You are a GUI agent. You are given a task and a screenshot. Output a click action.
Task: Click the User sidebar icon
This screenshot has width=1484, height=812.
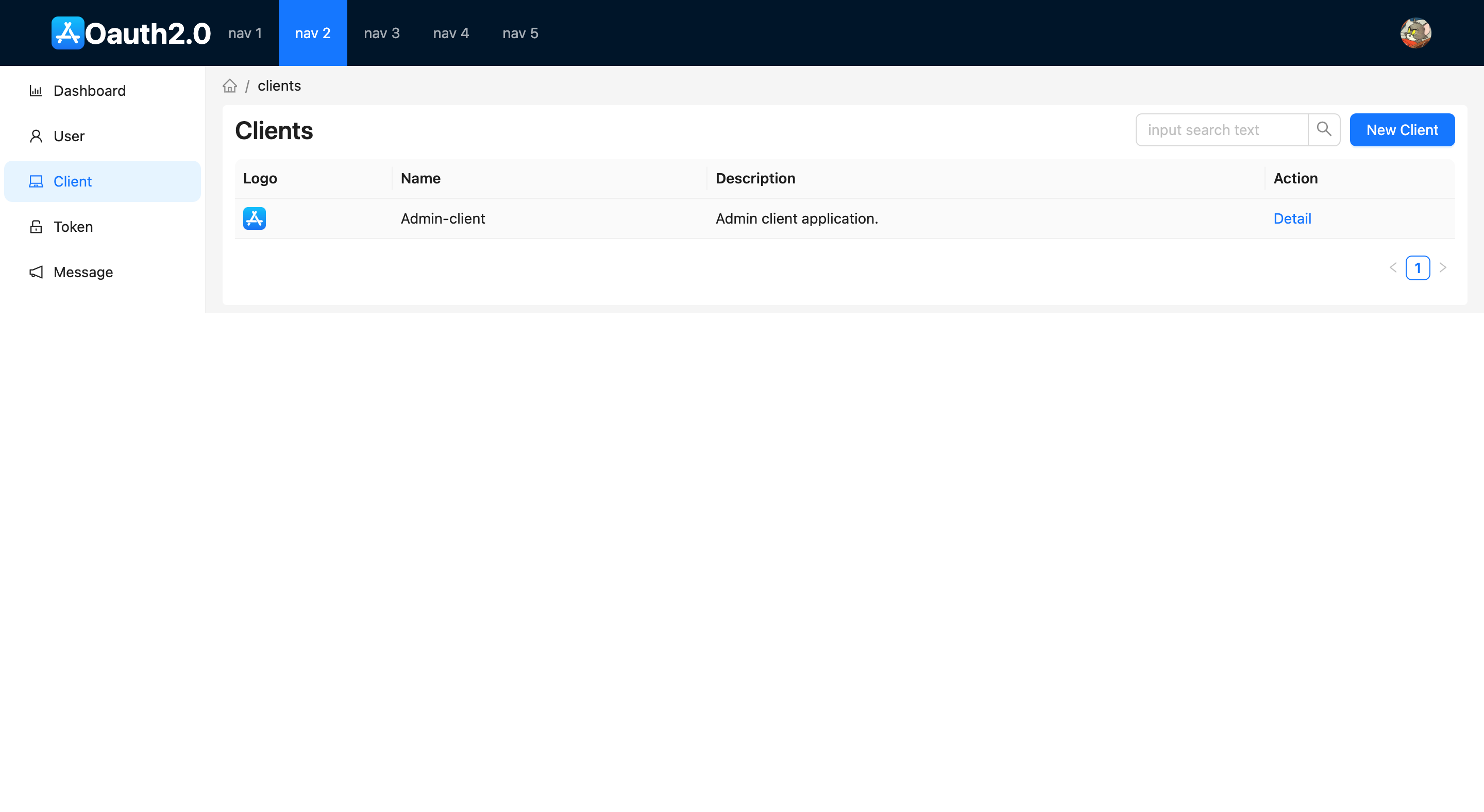coord(36,136)
